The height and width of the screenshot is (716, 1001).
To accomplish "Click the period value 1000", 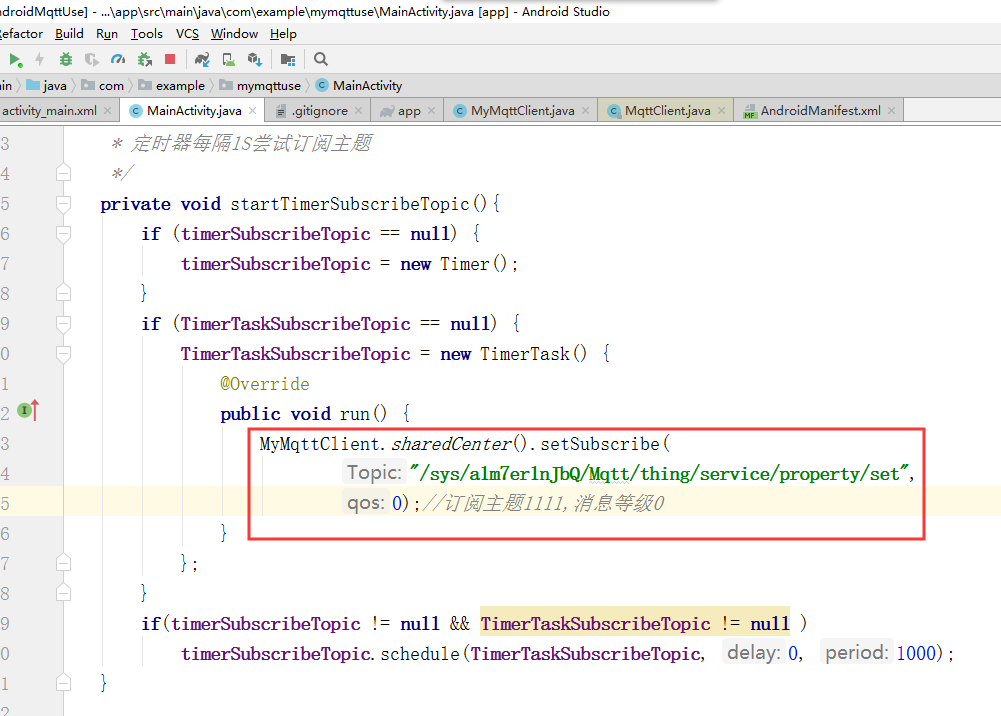I will tap(916, 653).
